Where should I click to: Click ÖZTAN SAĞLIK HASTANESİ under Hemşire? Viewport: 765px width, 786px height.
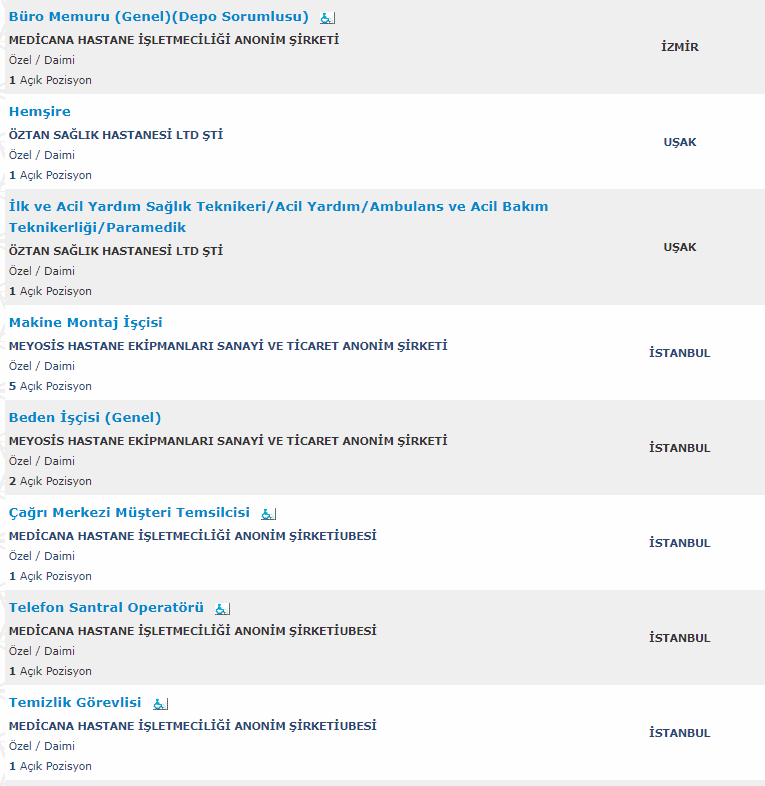pos(116,135)
